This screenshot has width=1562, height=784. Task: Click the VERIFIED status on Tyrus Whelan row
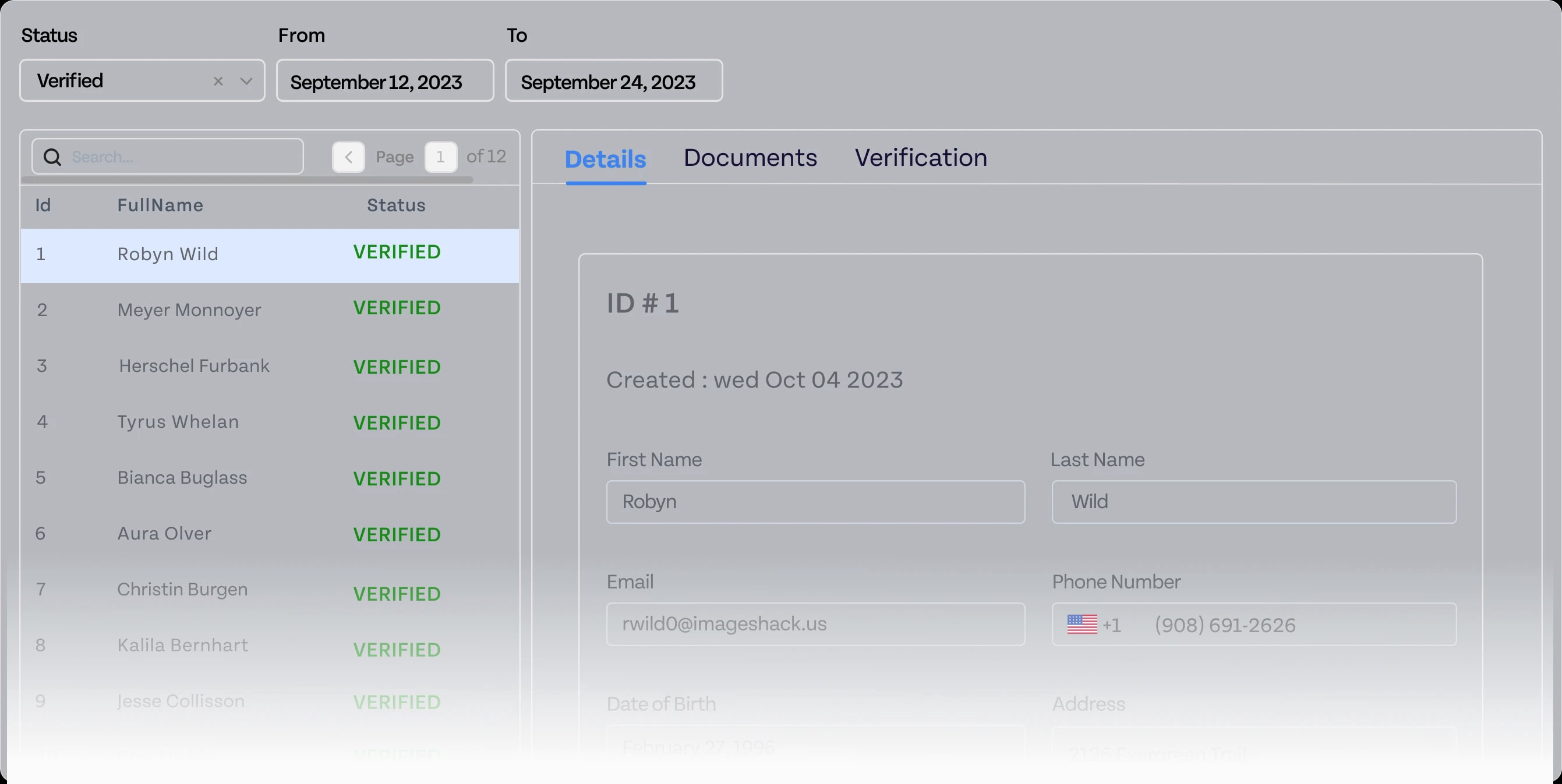[x=396, y=423]
